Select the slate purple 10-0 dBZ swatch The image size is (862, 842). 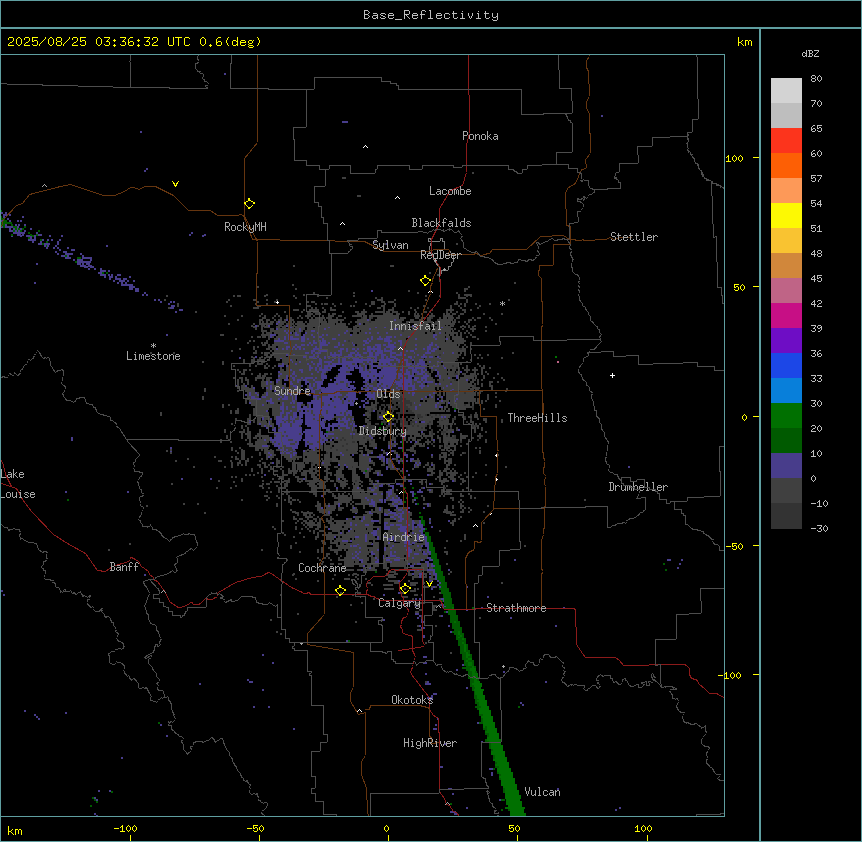[x=786, y=466]
